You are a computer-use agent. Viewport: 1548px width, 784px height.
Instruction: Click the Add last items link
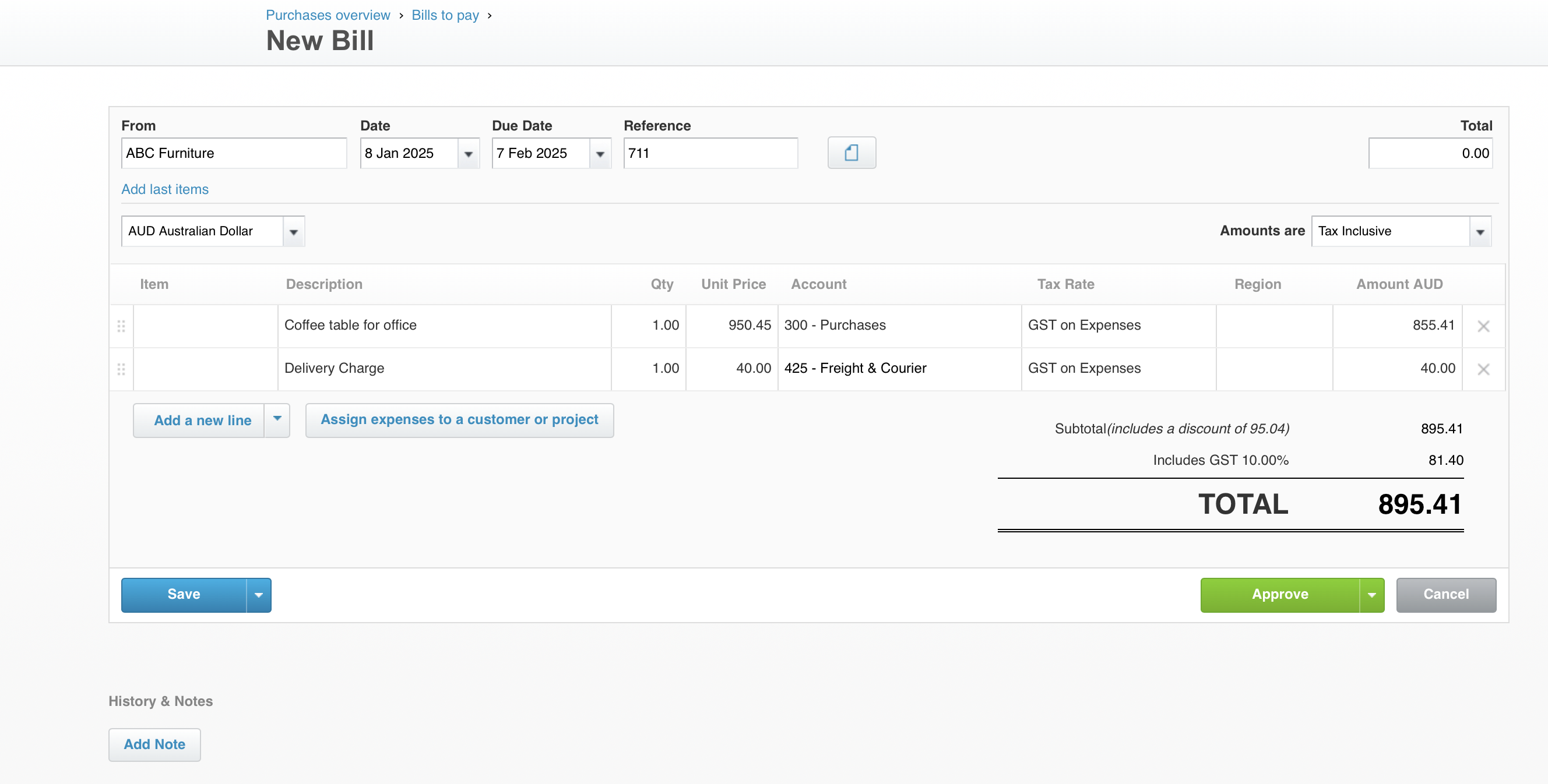click(165, 189)
